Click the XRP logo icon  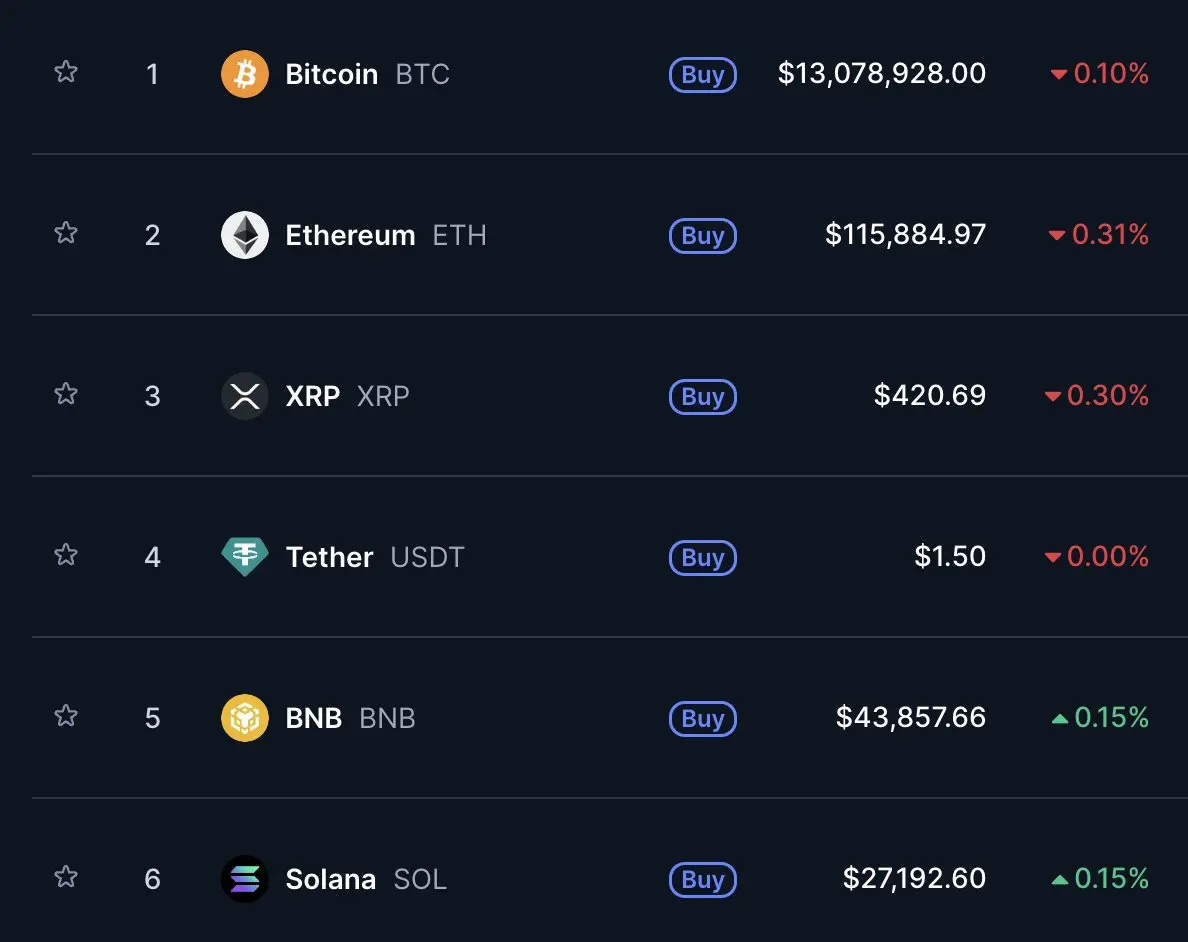pyautogui.click(x=245, y=396)
